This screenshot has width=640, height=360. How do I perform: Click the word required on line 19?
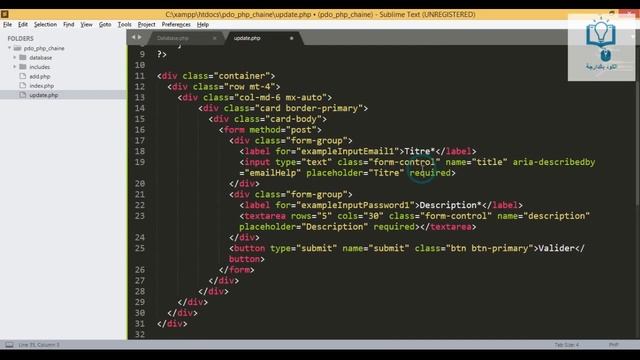tap(430, 173)
